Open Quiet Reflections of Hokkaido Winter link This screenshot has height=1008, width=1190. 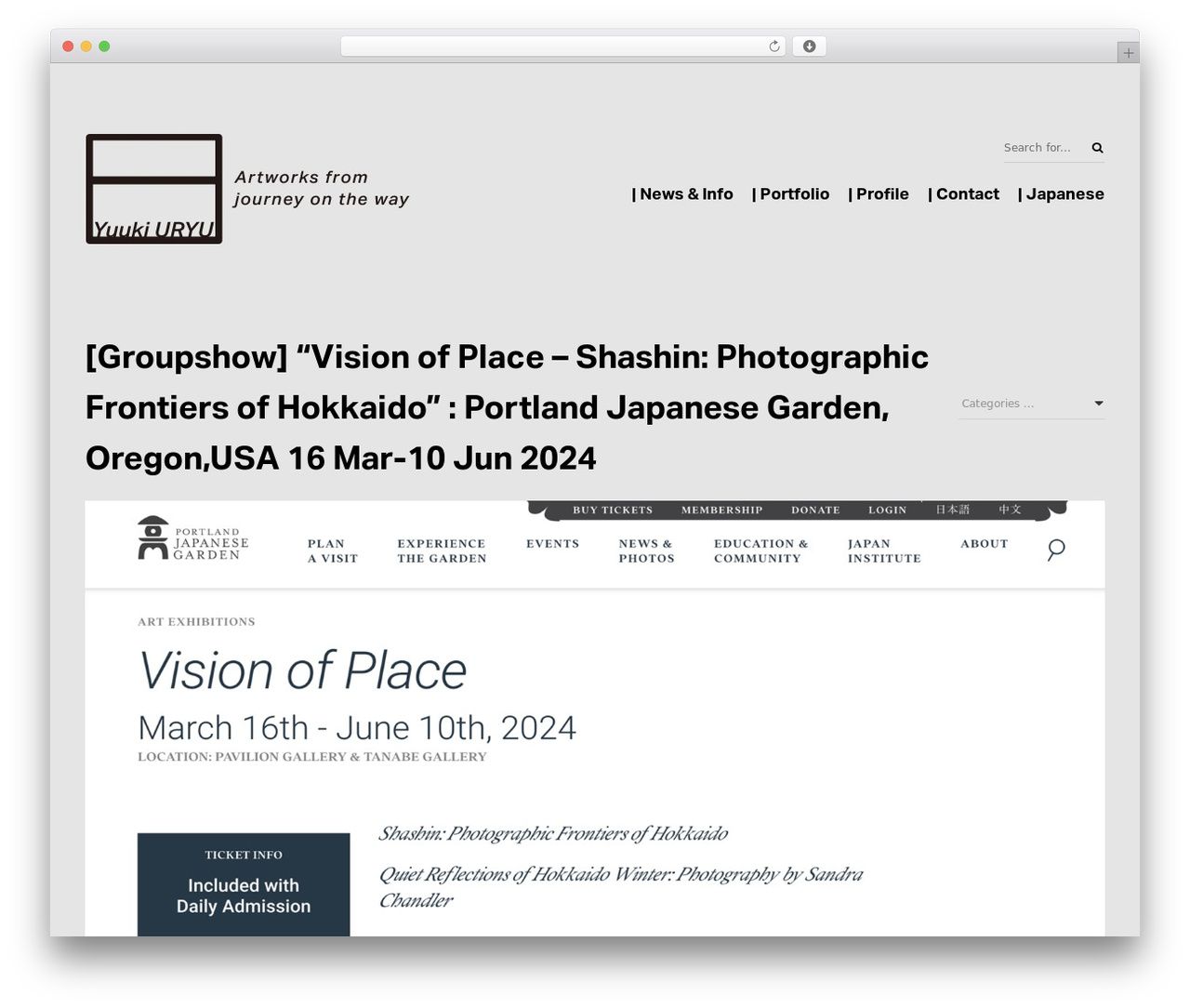click(x=621, y=887)
